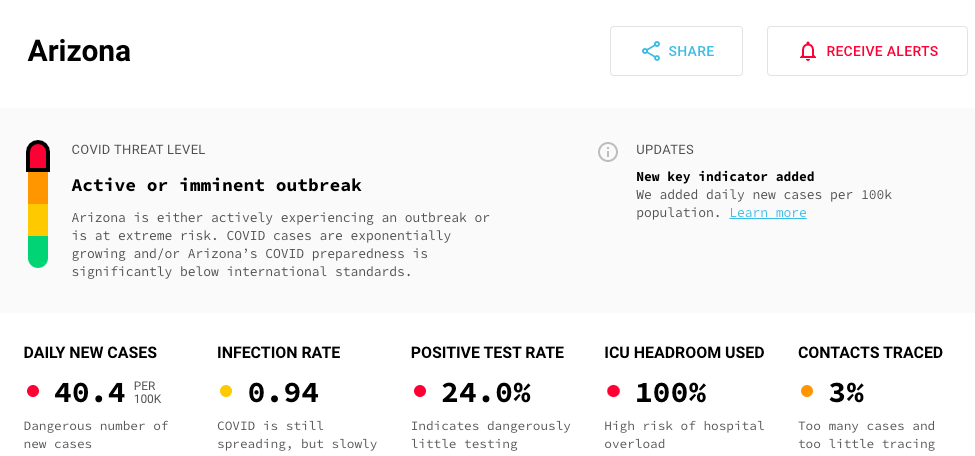Select the Infection Rate metric heading
This screenshot has width=975, height=456.
tap(278, 353)
